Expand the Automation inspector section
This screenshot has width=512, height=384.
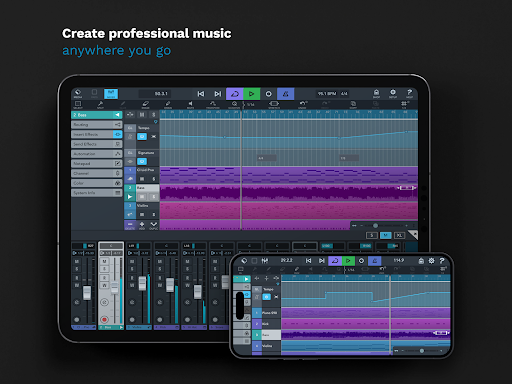(x=97, y=154)
